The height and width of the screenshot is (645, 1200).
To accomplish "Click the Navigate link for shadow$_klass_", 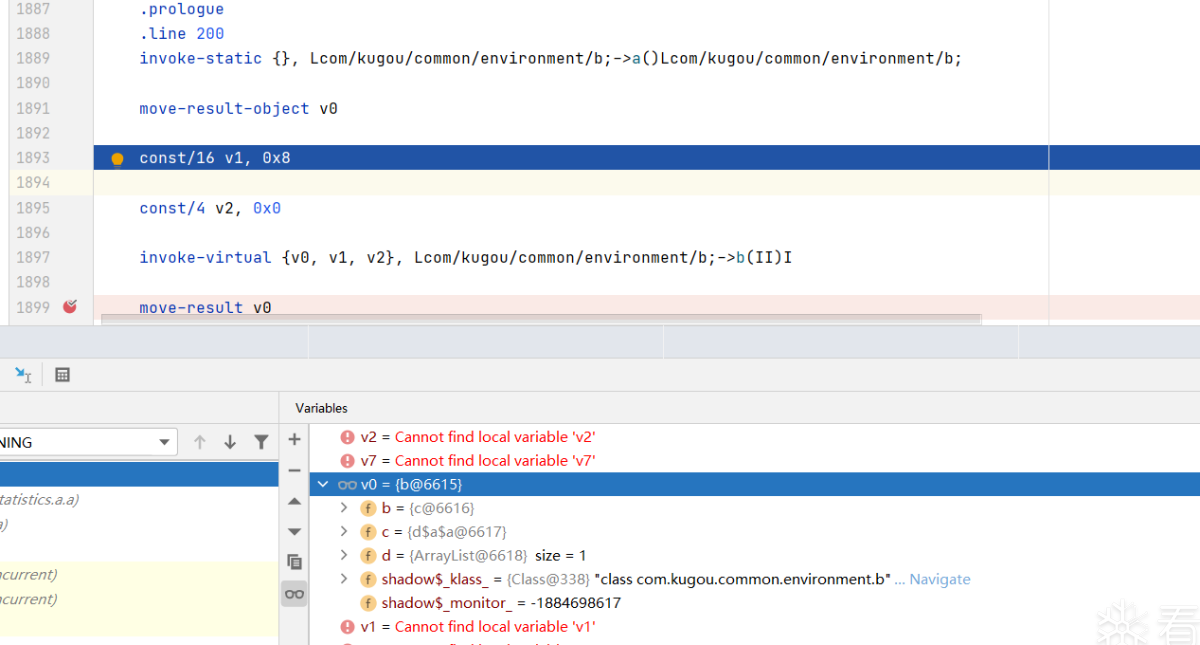I will pos(939,579).
